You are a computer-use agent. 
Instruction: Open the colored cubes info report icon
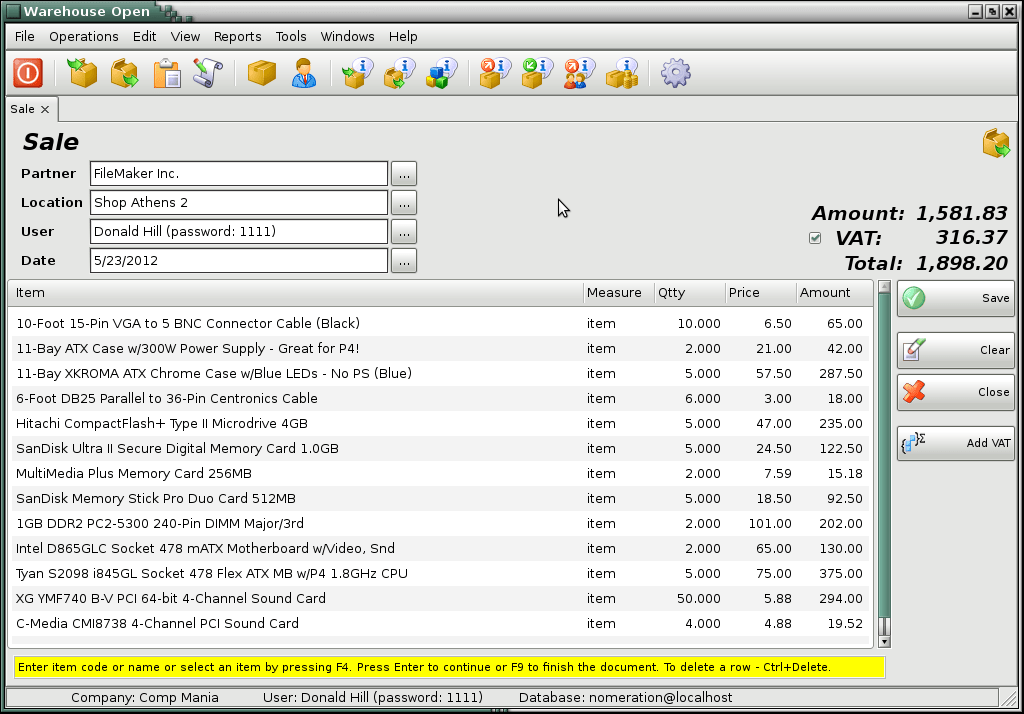tap(441, 73)
